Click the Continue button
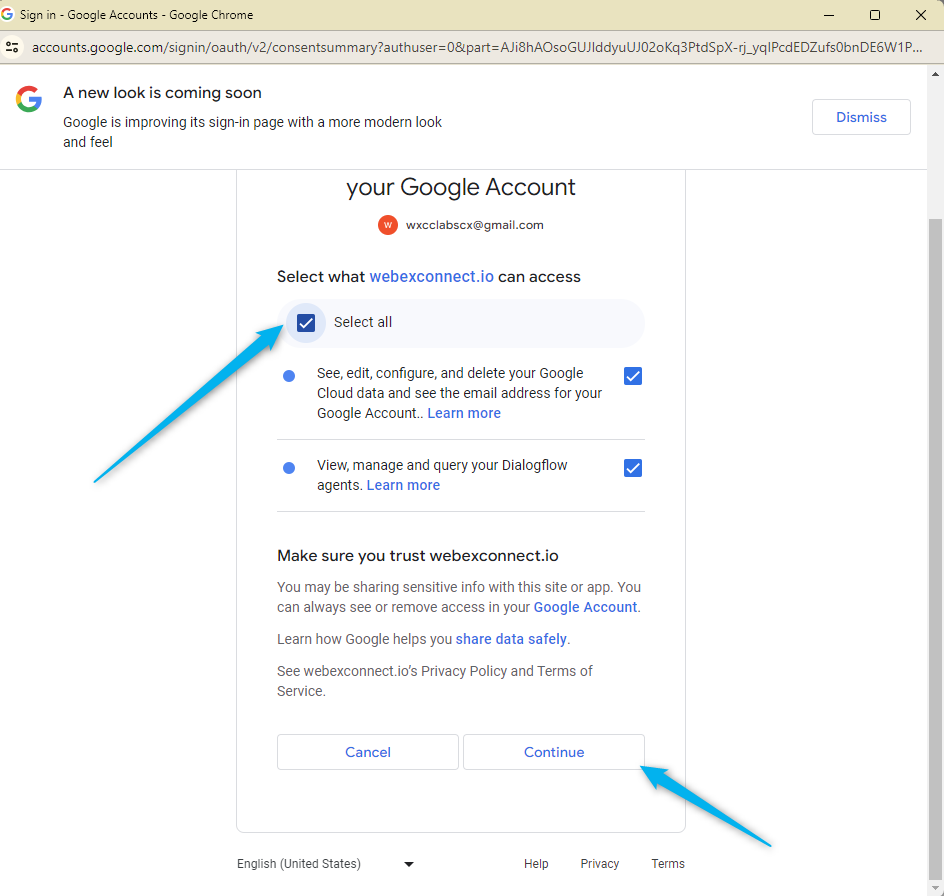 [554, 752]
